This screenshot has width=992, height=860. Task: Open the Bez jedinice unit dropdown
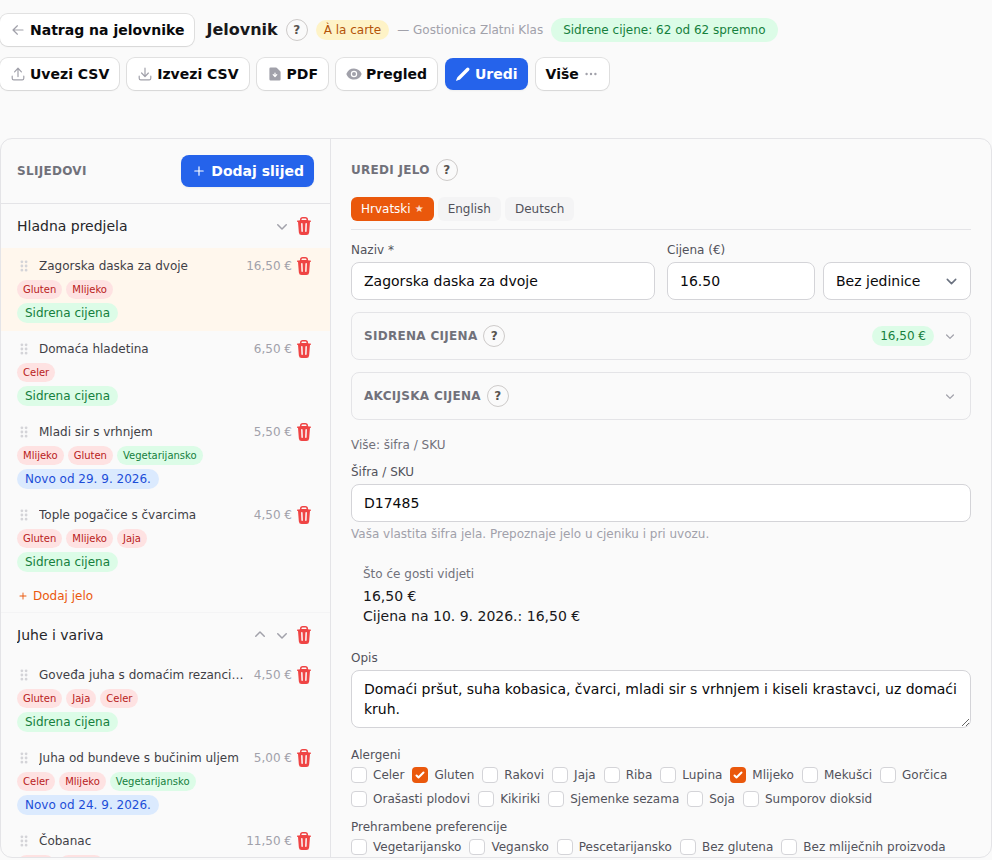tap(896, 282)
